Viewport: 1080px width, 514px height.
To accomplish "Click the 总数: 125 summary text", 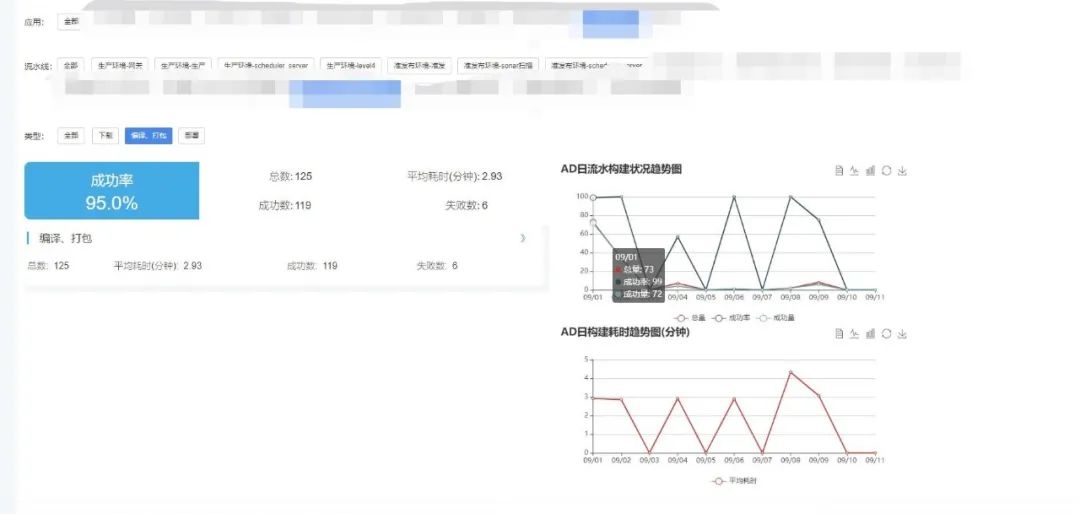I will 290,176.
